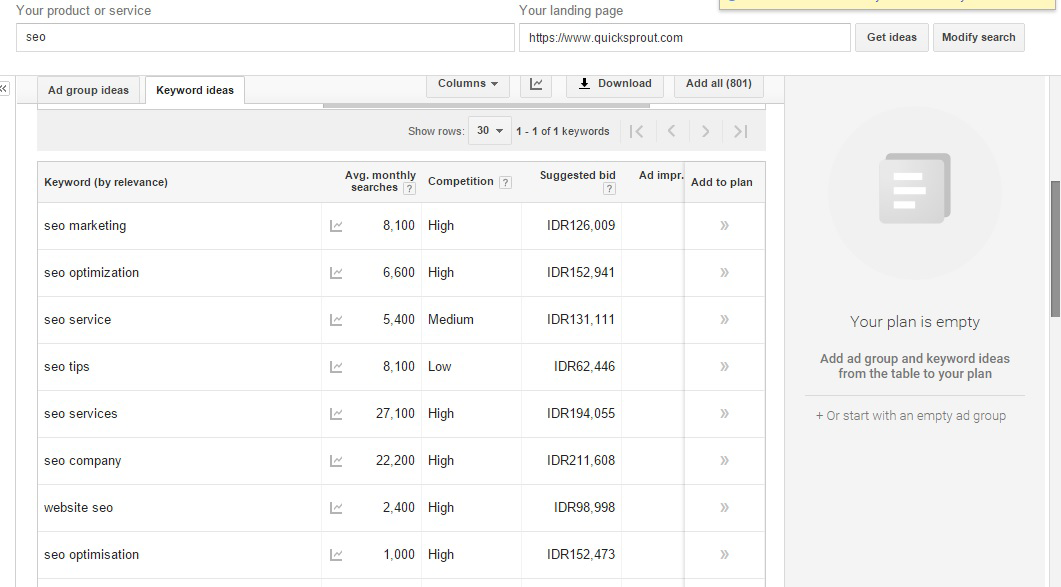The height and width of the screenshot is (587, 1061).
Task: Change Show rows count from 30
Action: [489, 131]
